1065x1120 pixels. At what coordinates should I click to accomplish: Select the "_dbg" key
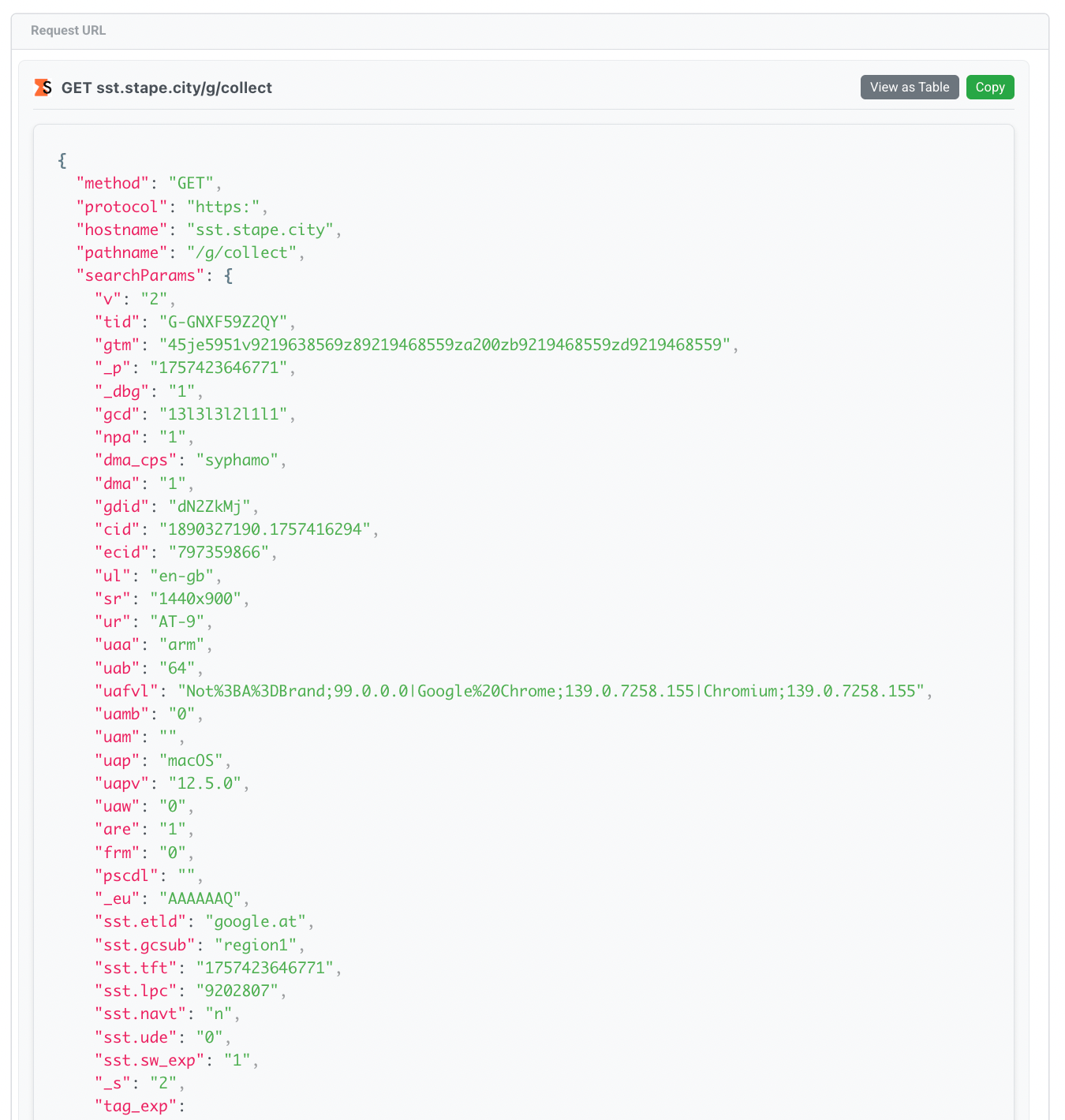pyautogui.click(x=122, y=391)
